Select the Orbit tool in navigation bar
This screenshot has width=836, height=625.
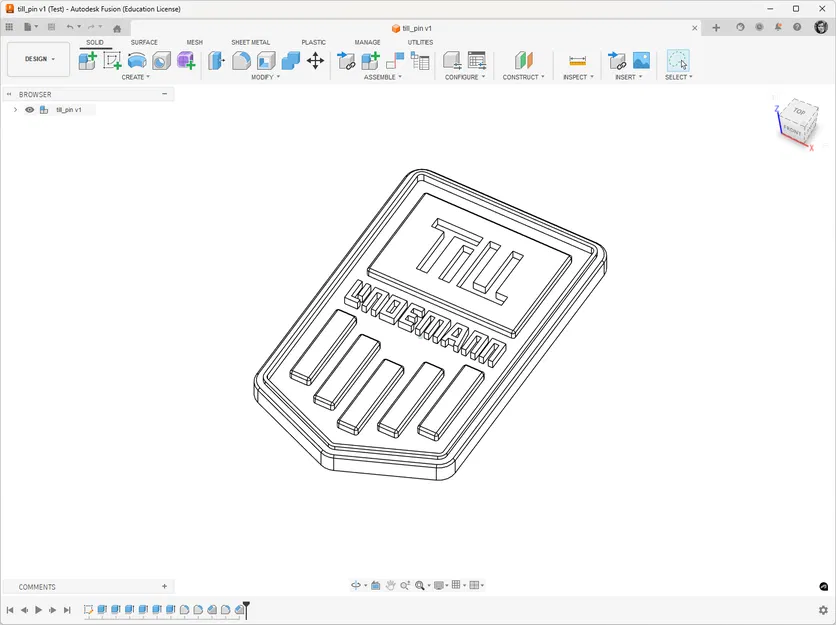pyautogui.click(x=356, y=585)
